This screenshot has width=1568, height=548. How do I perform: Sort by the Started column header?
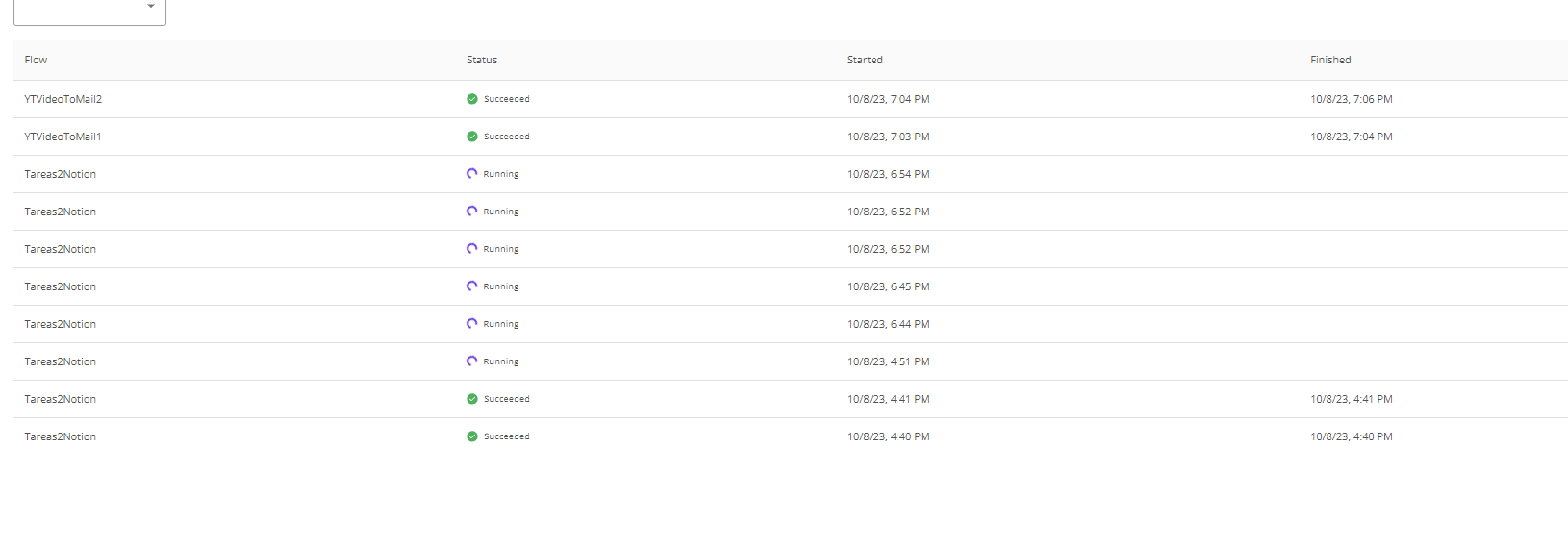[x=865, y=60]
